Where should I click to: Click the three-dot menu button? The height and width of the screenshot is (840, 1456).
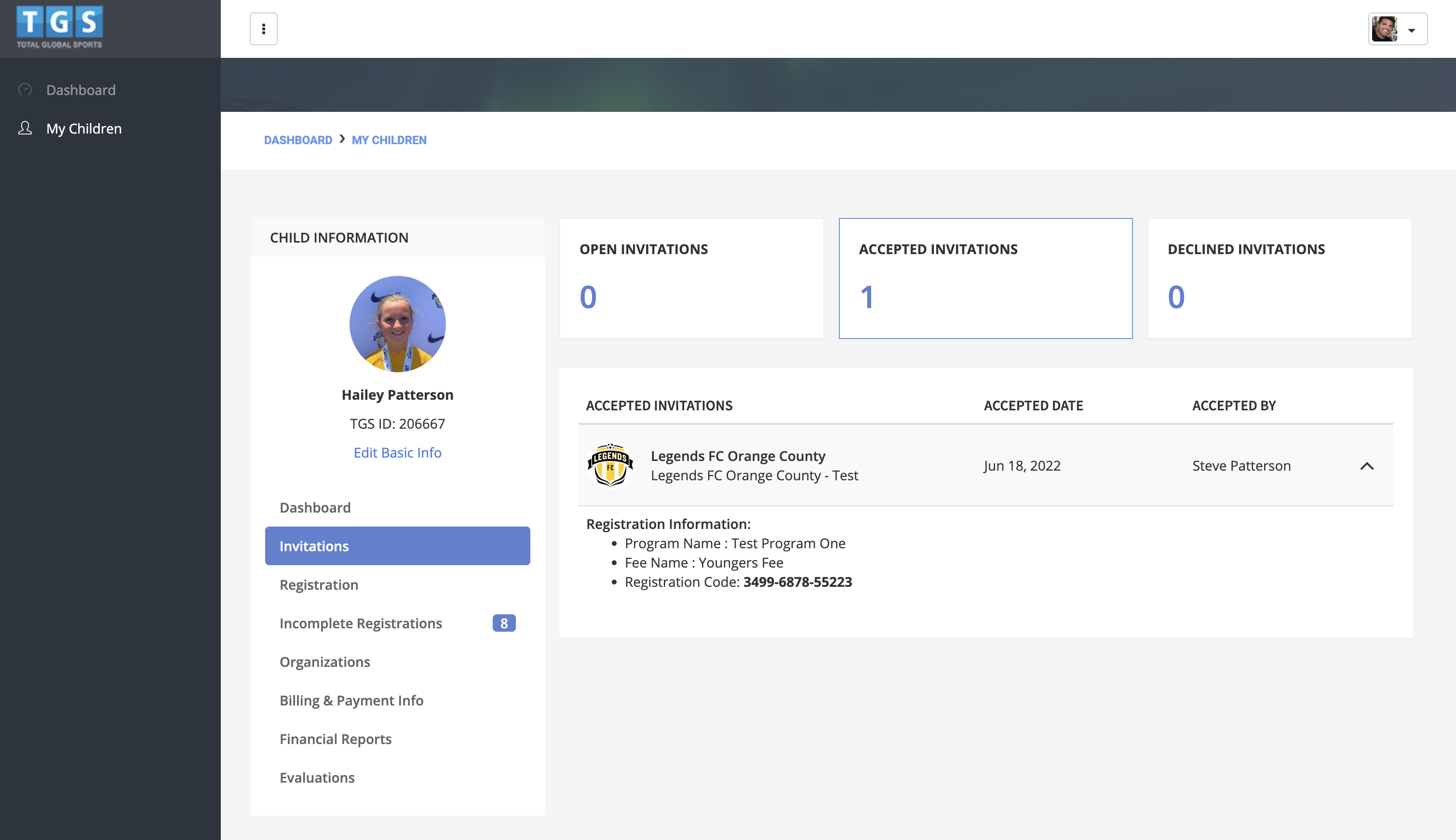(x=264, y=29)
